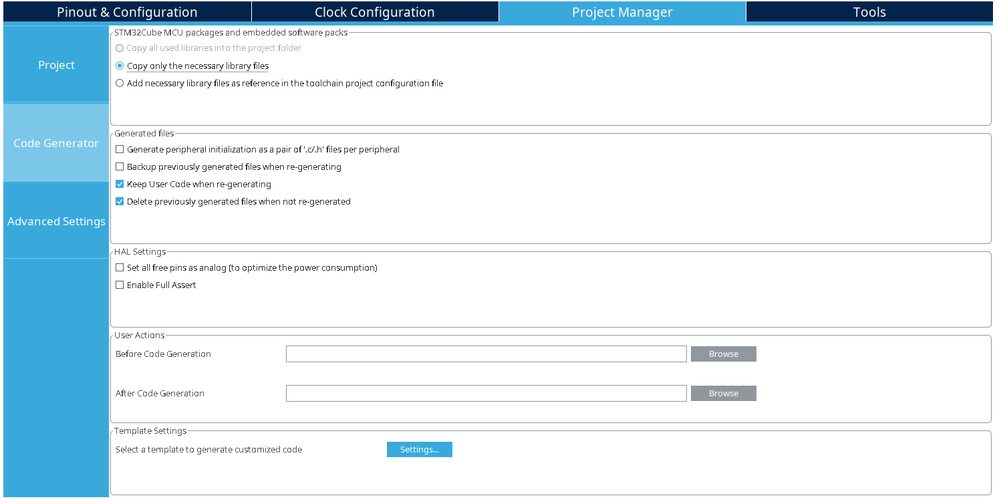Enable backup of previously generated files
999x502 pixels.
pyautogui.click(x=120, y=167)
